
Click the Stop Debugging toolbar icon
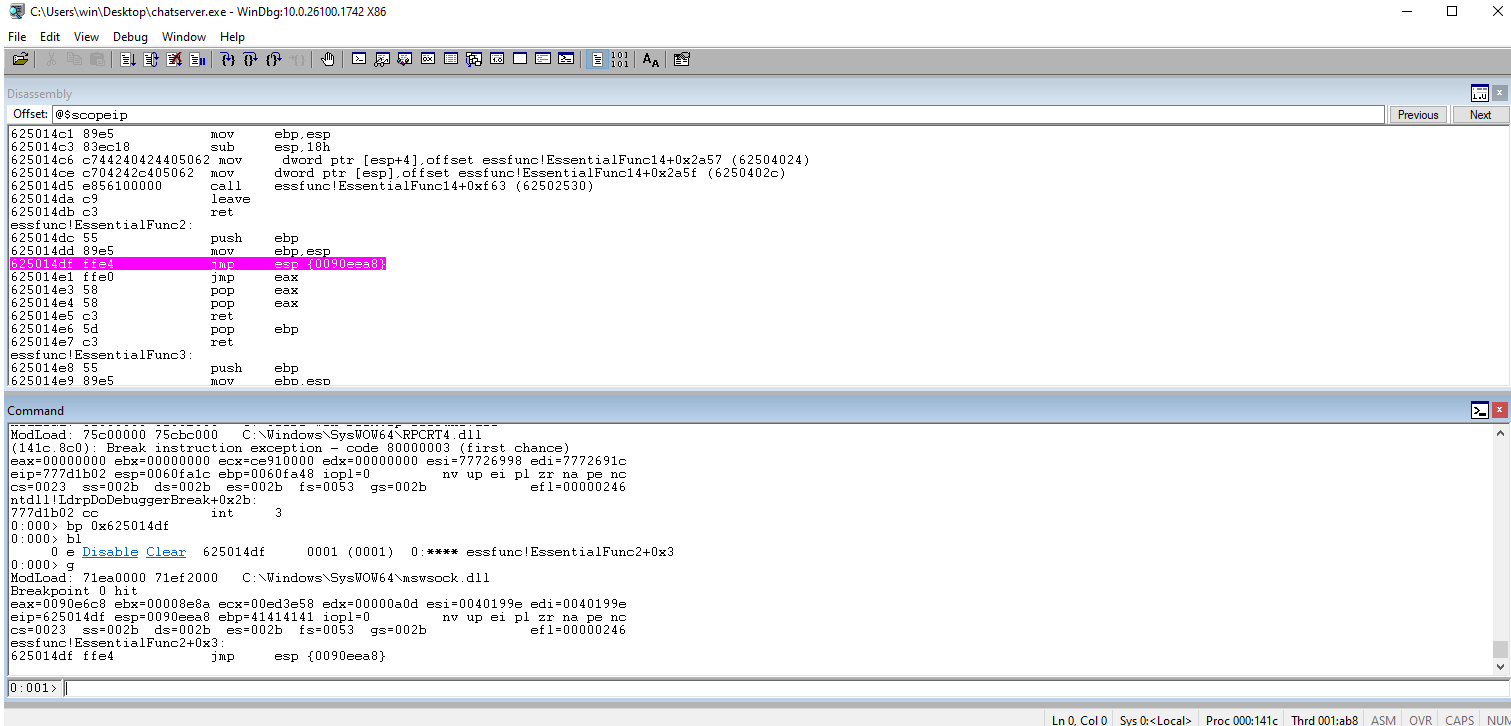[x=174, y=60]
